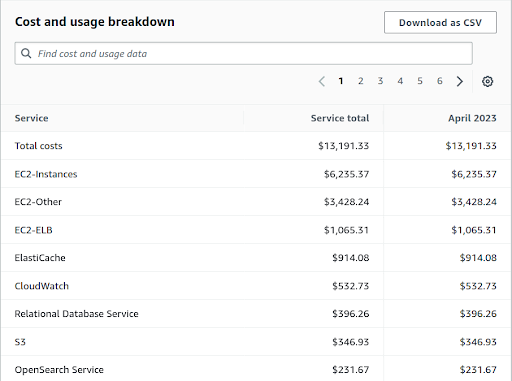Select the OpenSearch Service row label
Screen dimensions: 512x381
click(59, 370)
